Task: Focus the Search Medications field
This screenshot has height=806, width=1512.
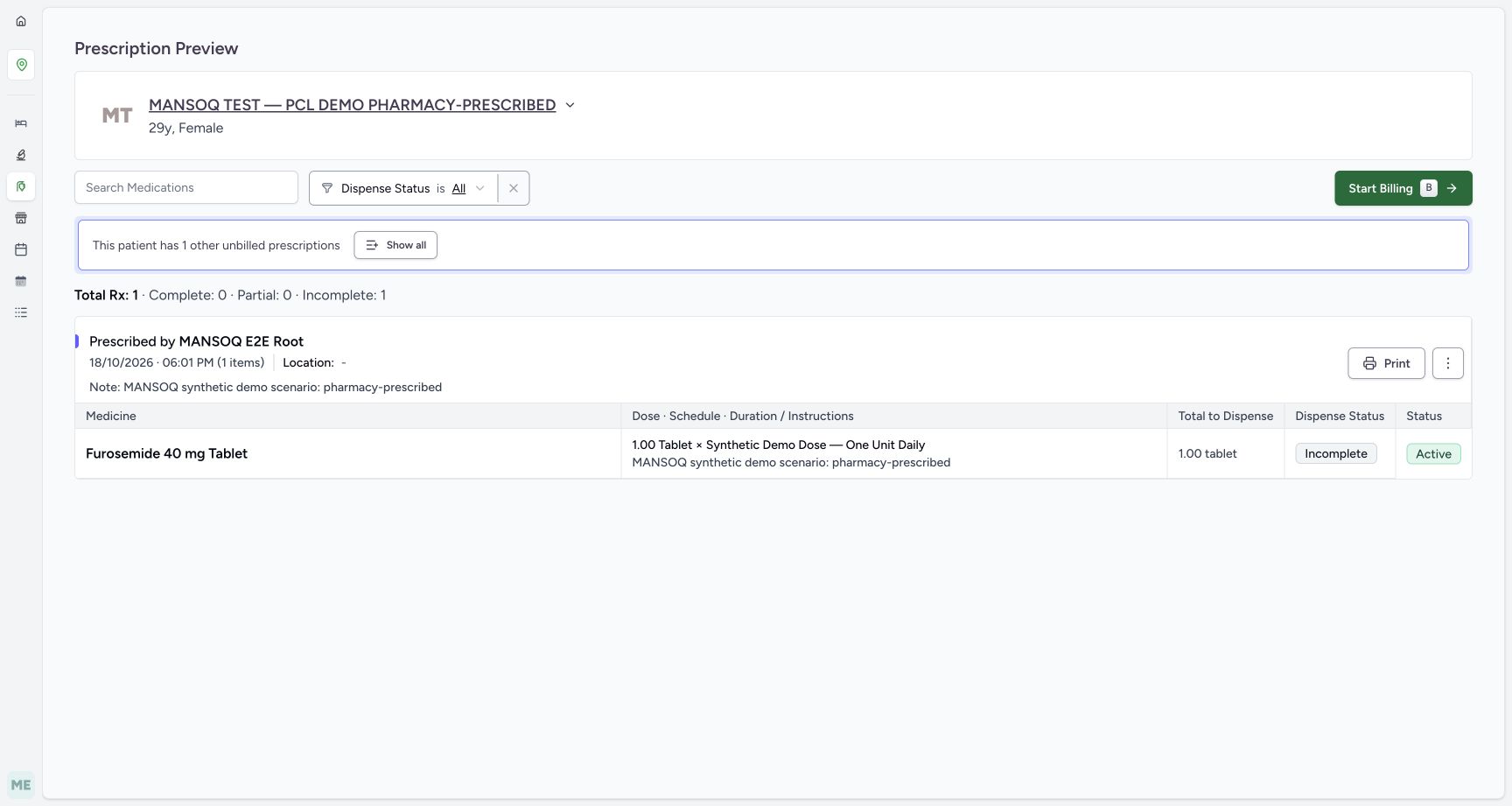Action: pyautogui.click(x=186, y=187)
